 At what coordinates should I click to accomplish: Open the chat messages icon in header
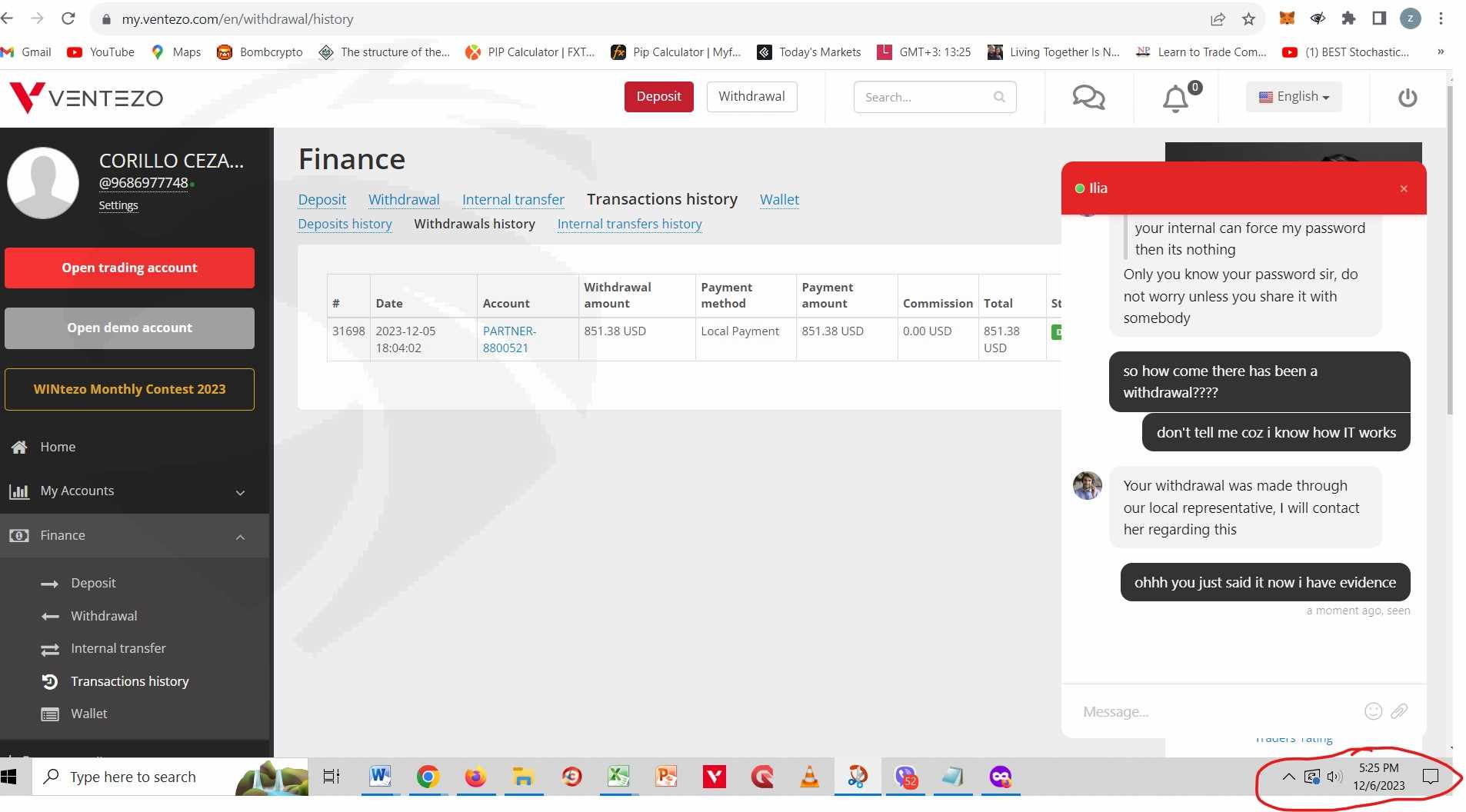click(x=1088, y=98)
